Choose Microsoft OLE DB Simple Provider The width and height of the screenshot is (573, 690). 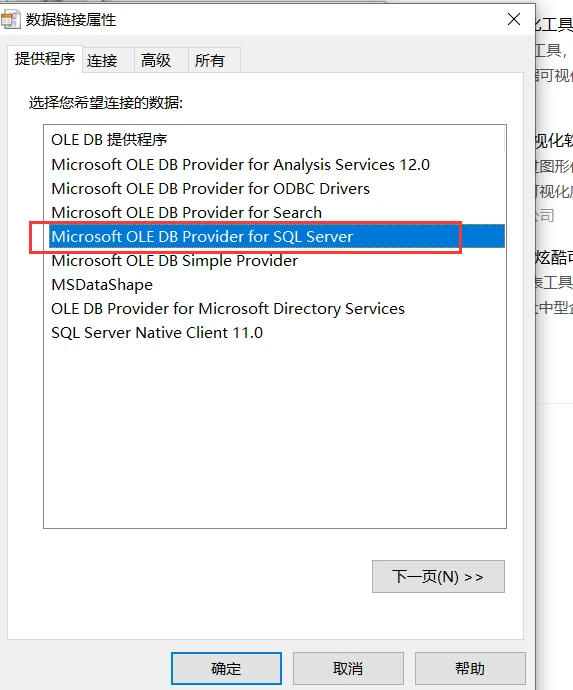click(175, 261)
